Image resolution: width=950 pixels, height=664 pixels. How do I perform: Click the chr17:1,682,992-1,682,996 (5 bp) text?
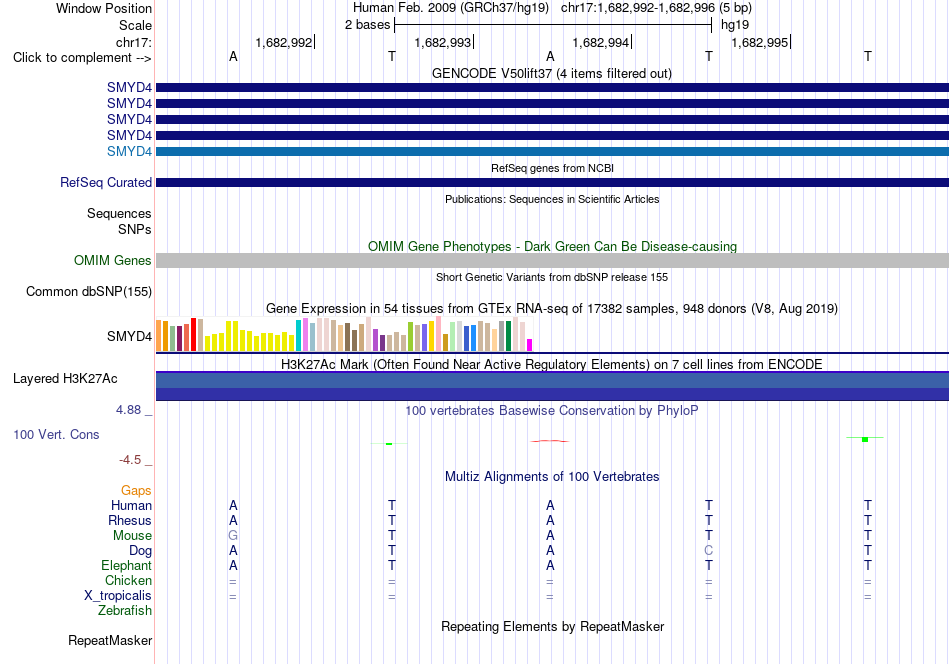(656, 8)
